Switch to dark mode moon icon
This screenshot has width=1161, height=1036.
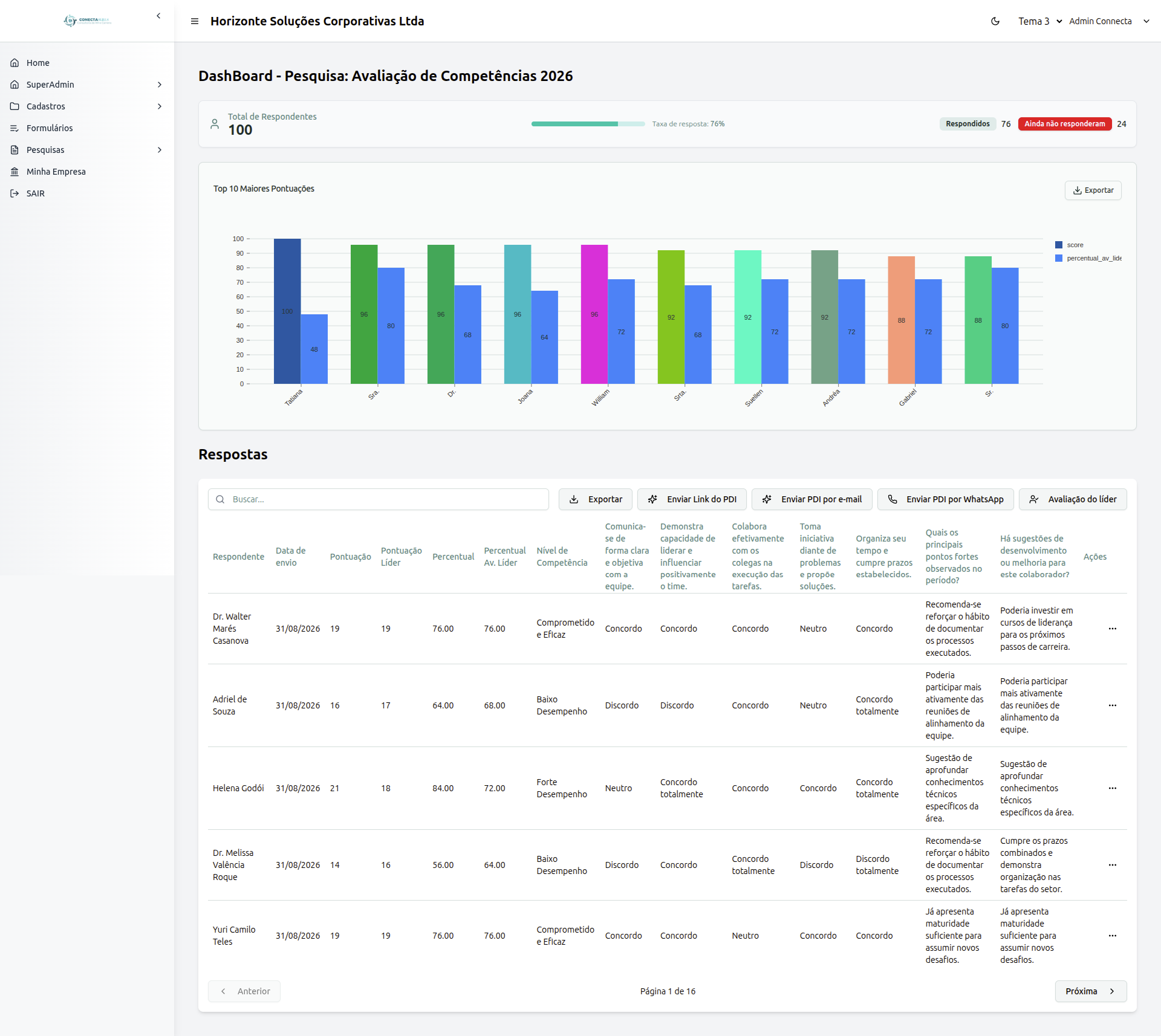click(995, 21)
